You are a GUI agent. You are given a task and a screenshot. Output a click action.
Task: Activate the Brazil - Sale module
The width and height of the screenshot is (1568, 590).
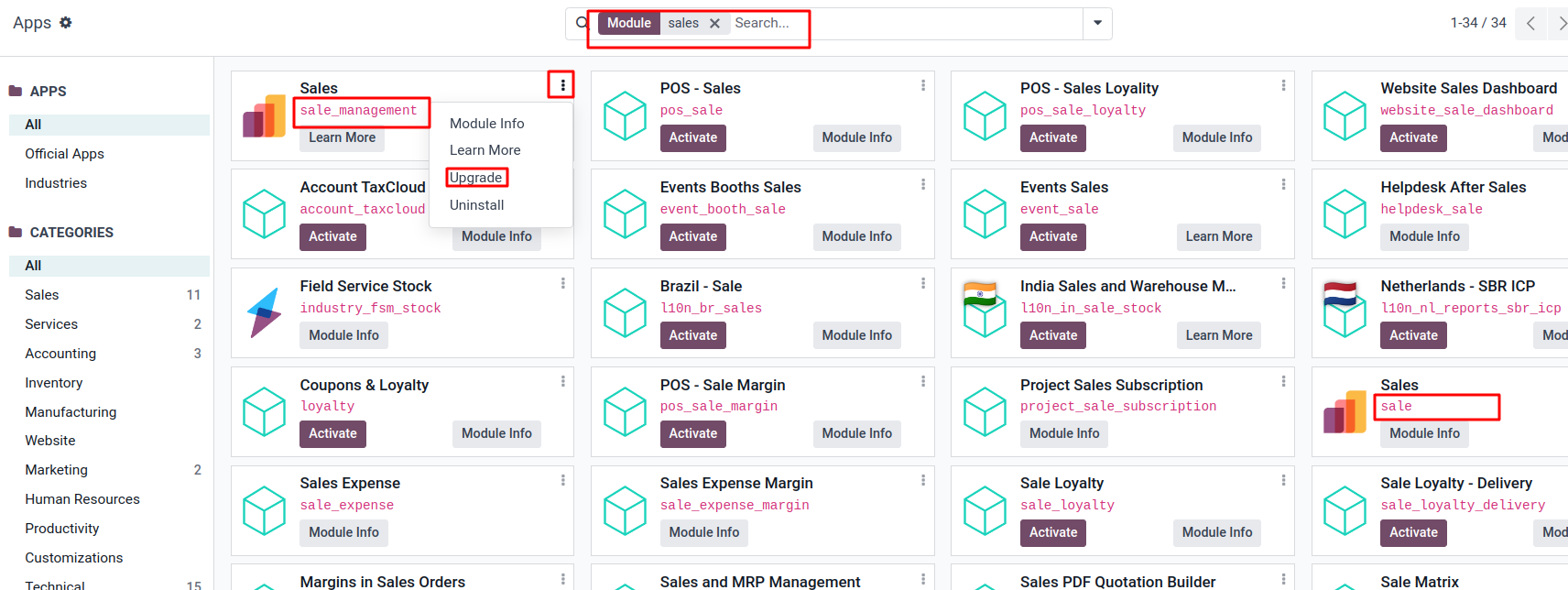click(692, 335)
